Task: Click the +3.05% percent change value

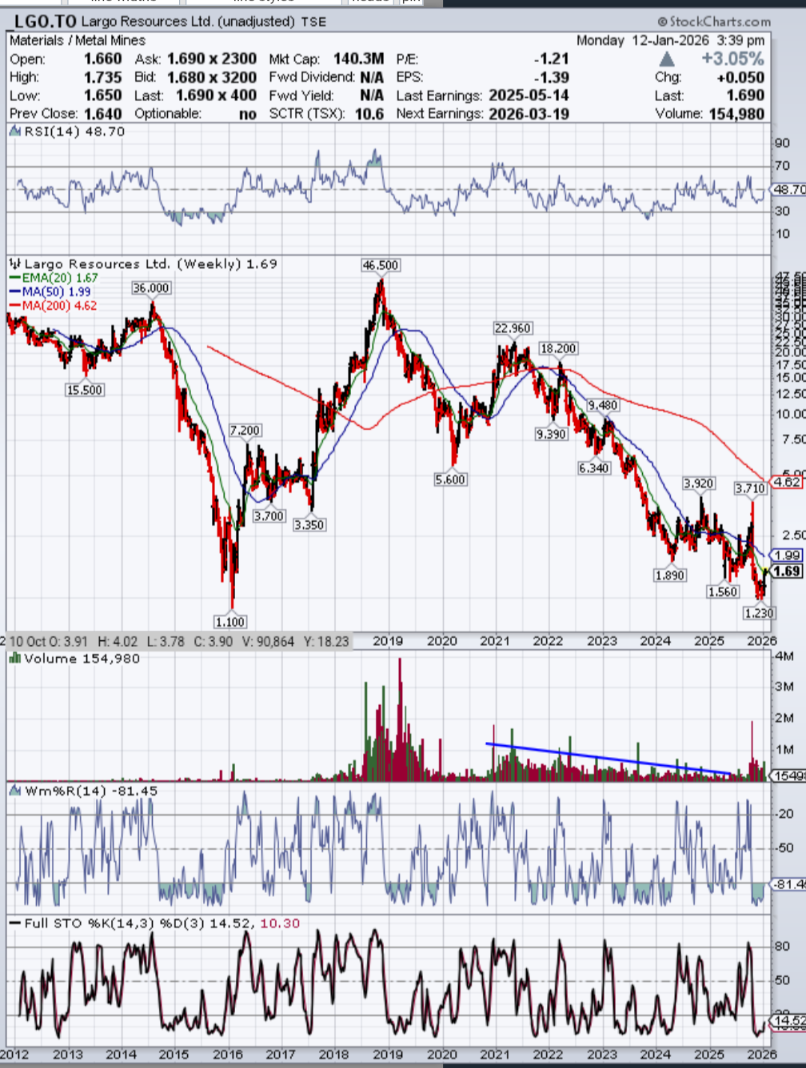Action: click(733, 59)
